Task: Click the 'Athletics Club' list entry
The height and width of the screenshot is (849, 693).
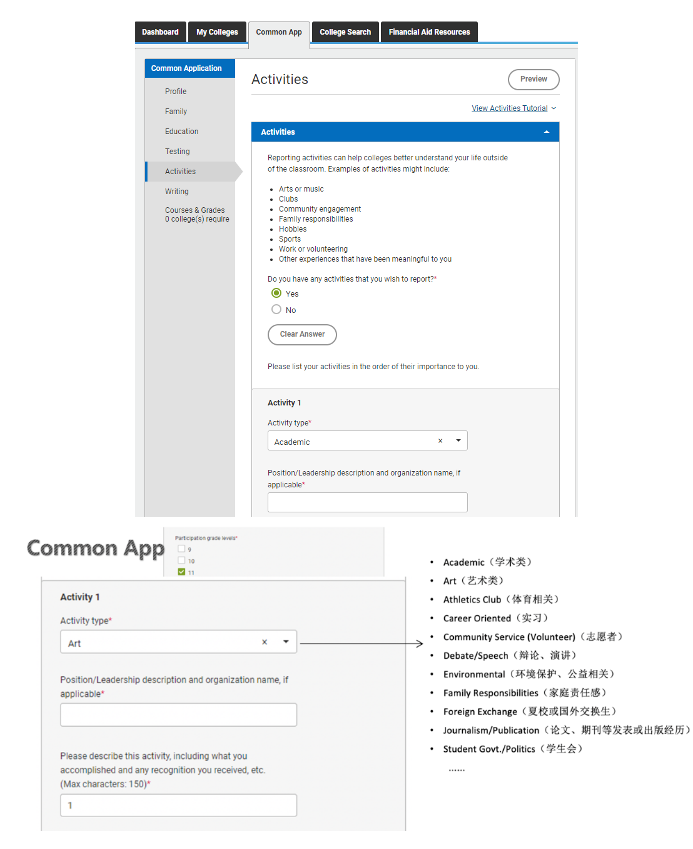Action: (x=501, y=599)
